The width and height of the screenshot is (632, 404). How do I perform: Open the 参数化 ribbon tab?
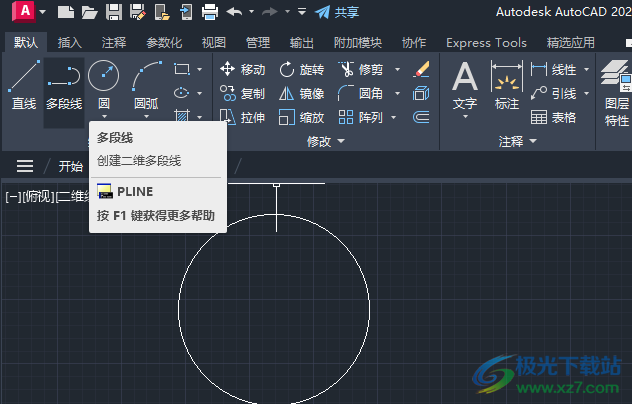tap(164, 42)
